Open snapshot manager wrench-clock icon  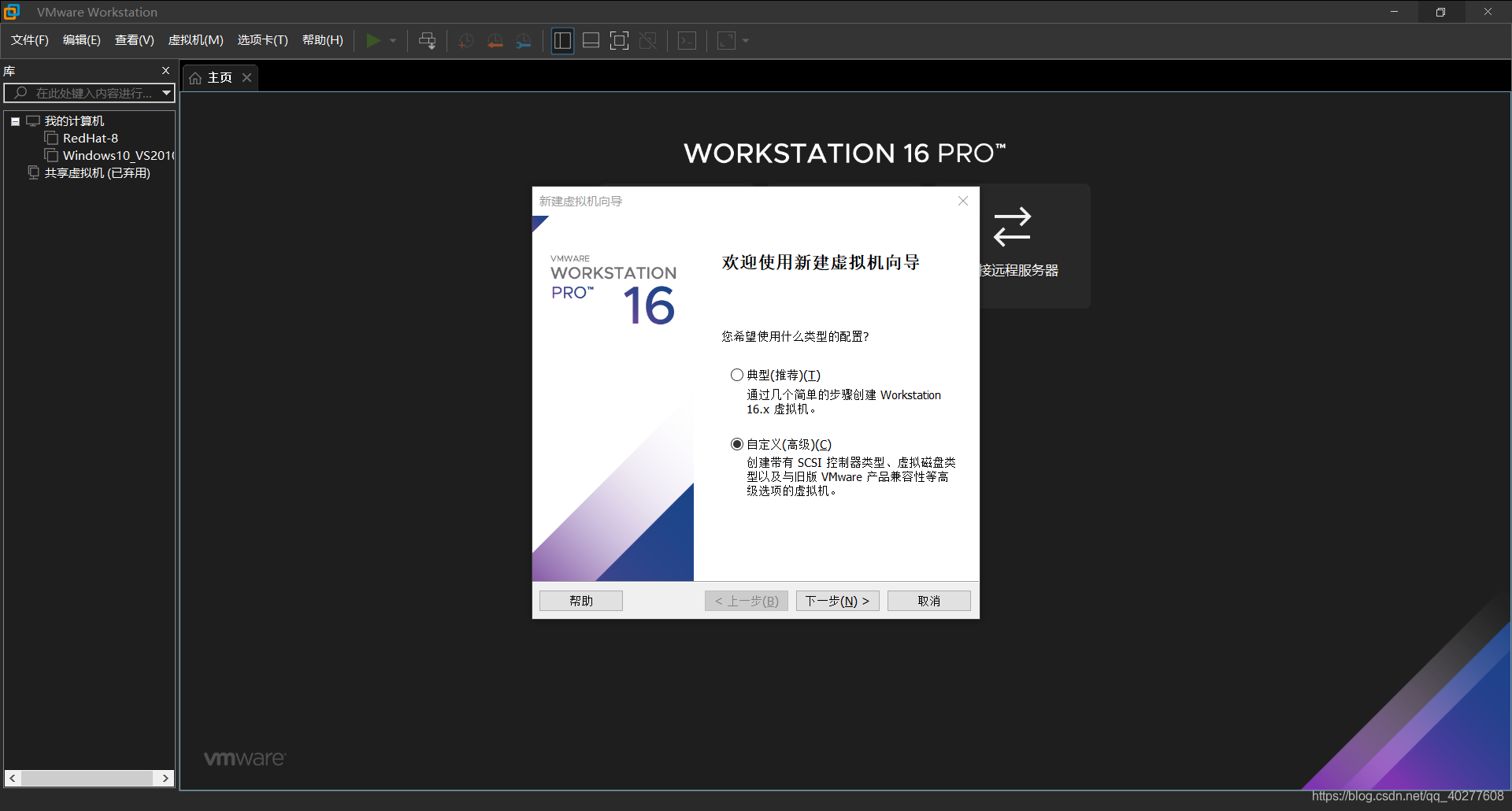(x=524, y=41)
